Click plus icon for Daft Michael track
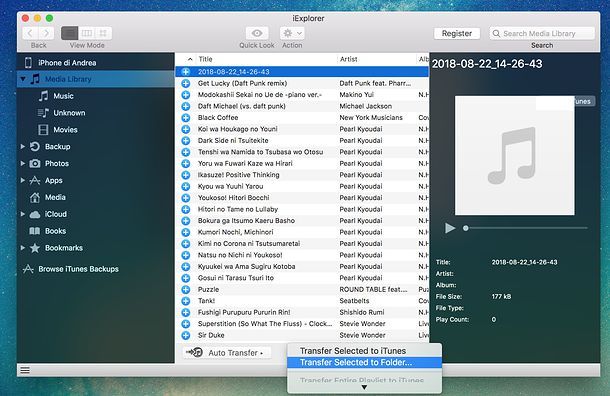 point(186,106)
